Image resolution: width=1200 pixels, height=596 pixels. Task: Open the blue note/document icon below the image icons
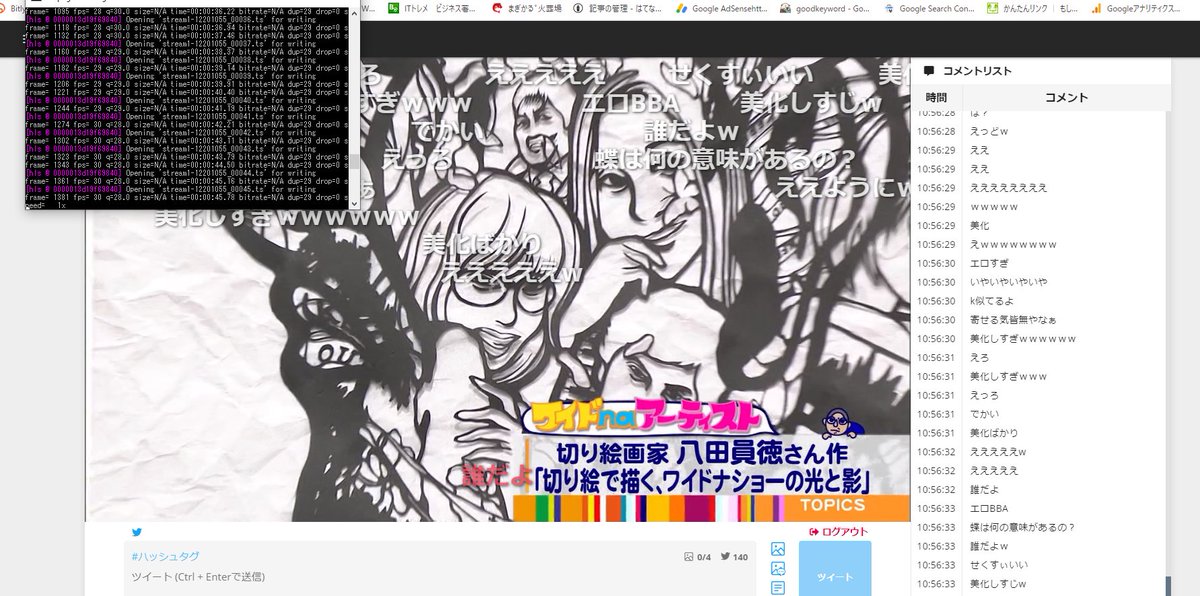[778, 587]
